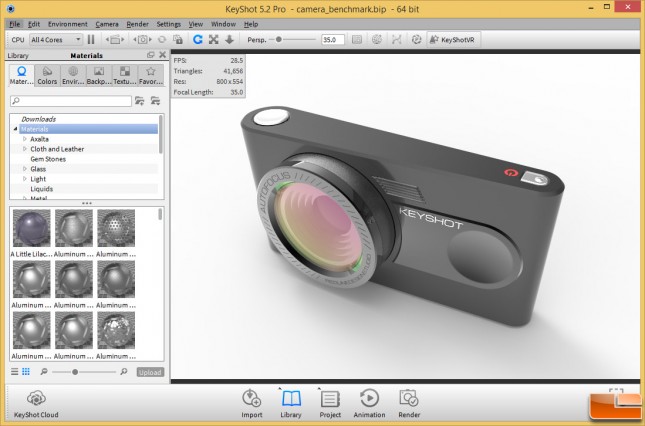Click the Import button
The image size is (645, 426).
(x=252, y=404)
